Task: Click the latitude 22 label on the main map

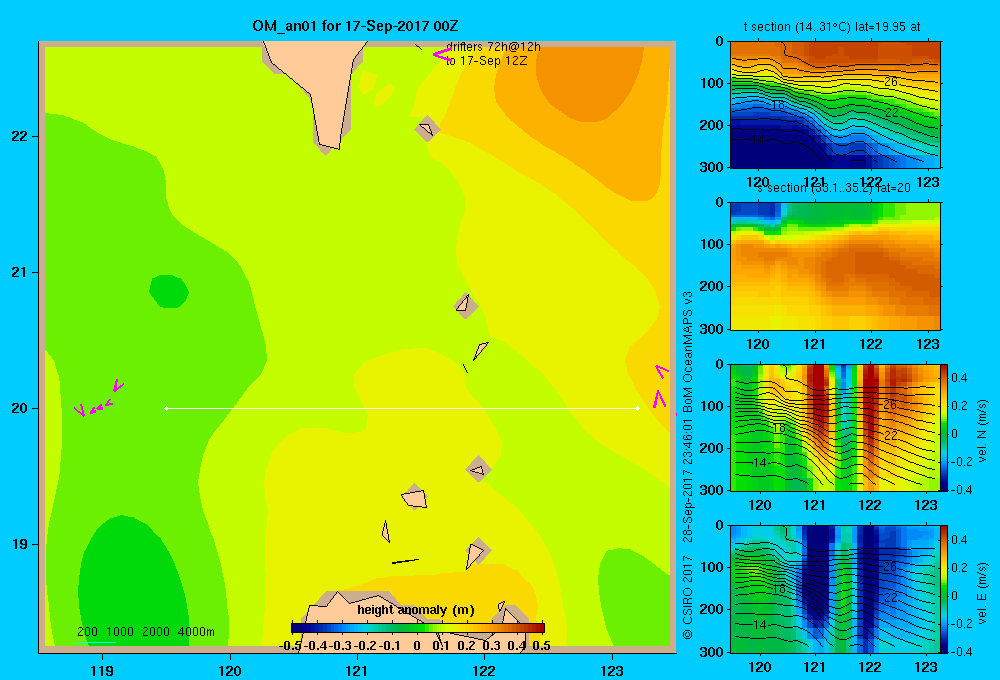Action: (20, 136)
